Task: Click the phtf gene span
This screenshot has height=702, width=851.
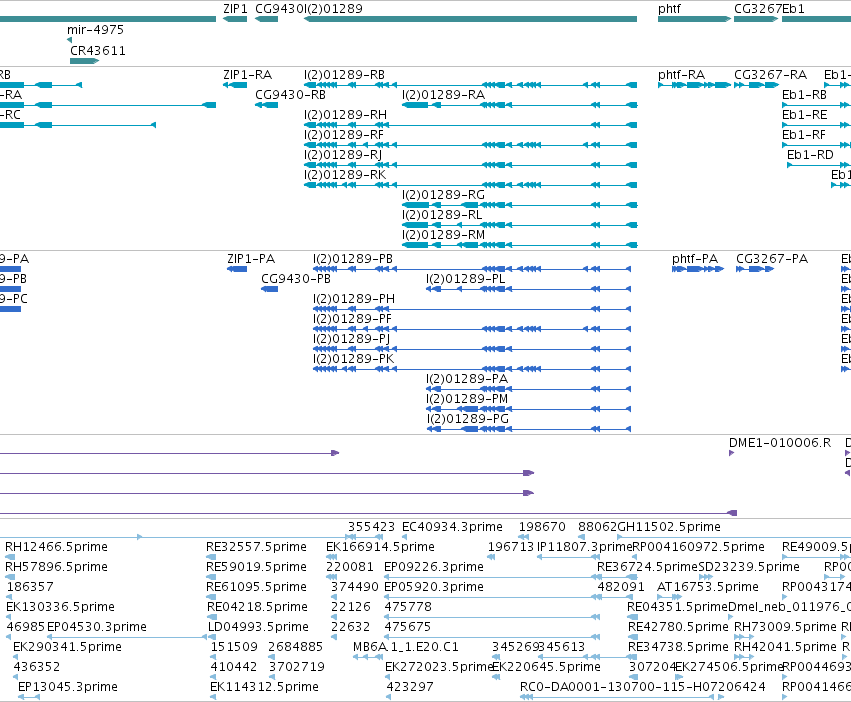Action: (694, 19)
